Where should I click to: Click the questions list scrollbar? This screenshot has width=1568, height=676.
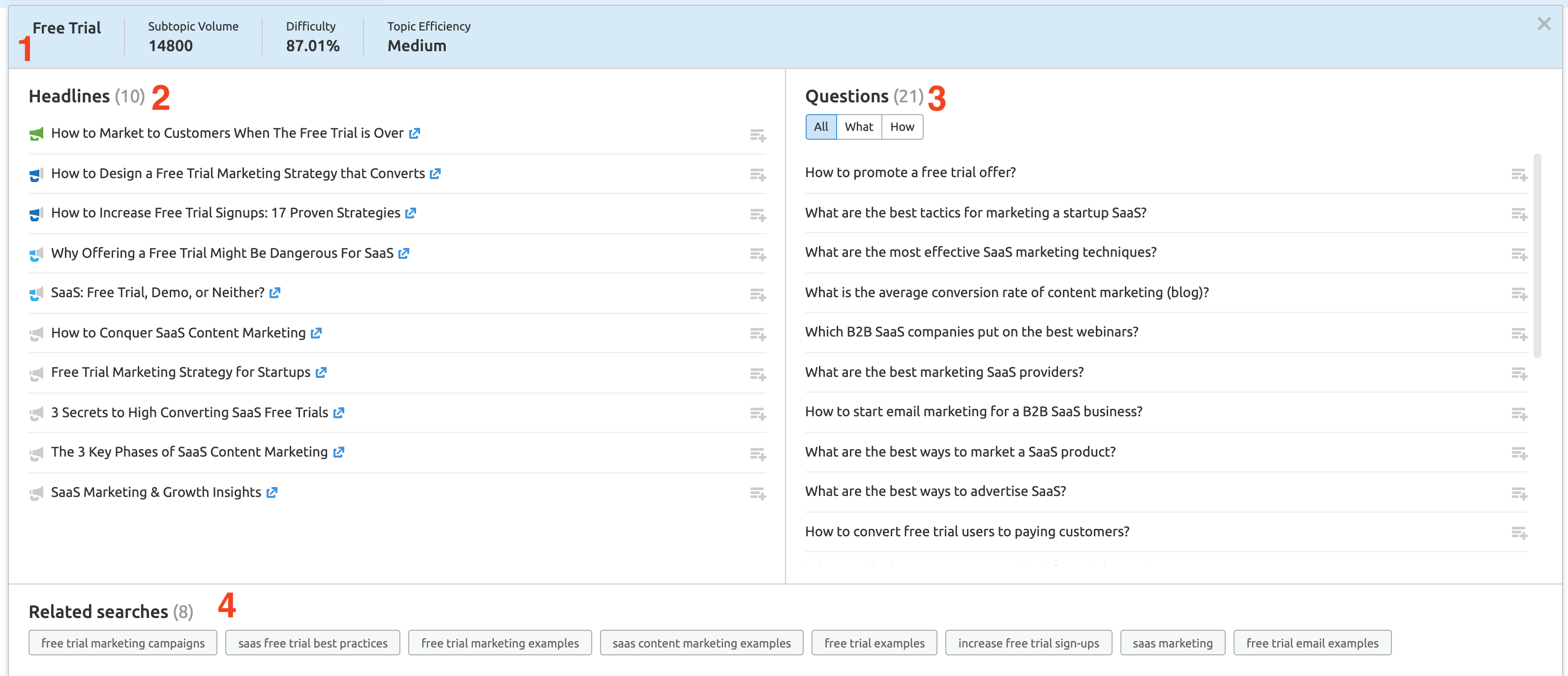[1537, 256]
